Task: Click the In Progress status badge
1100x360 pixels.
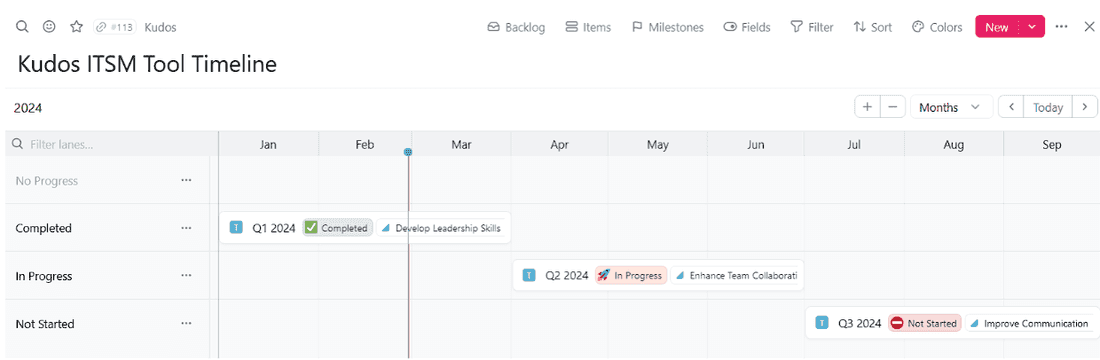Action: [631, 275]
